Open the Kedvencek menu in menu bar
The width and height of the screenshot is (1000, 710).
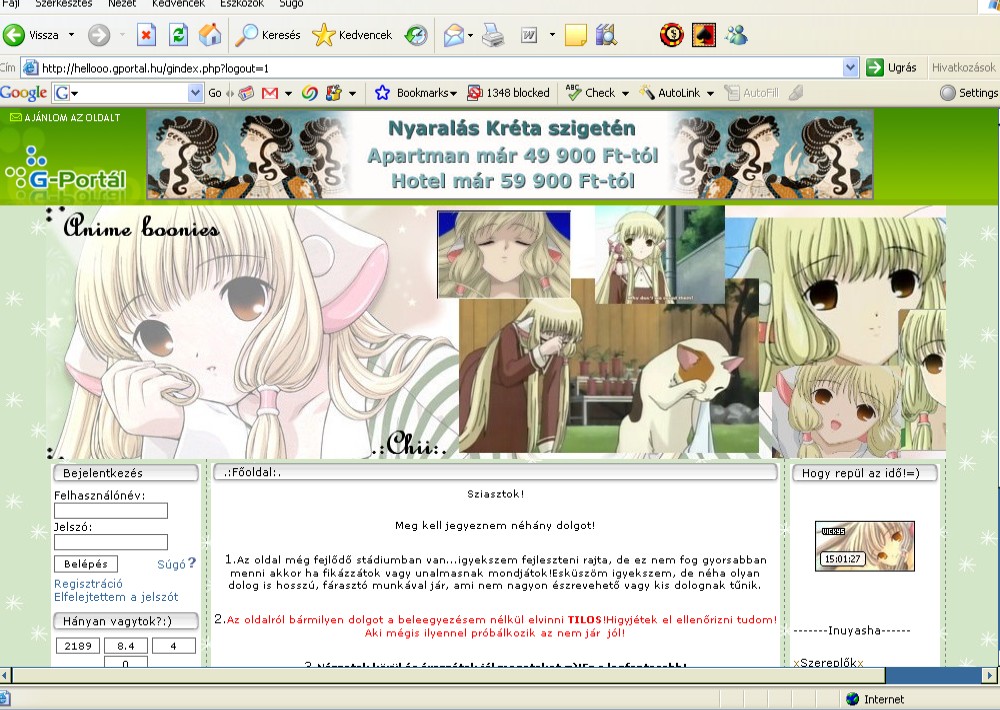pyautogui.click(x=179, y=4)
